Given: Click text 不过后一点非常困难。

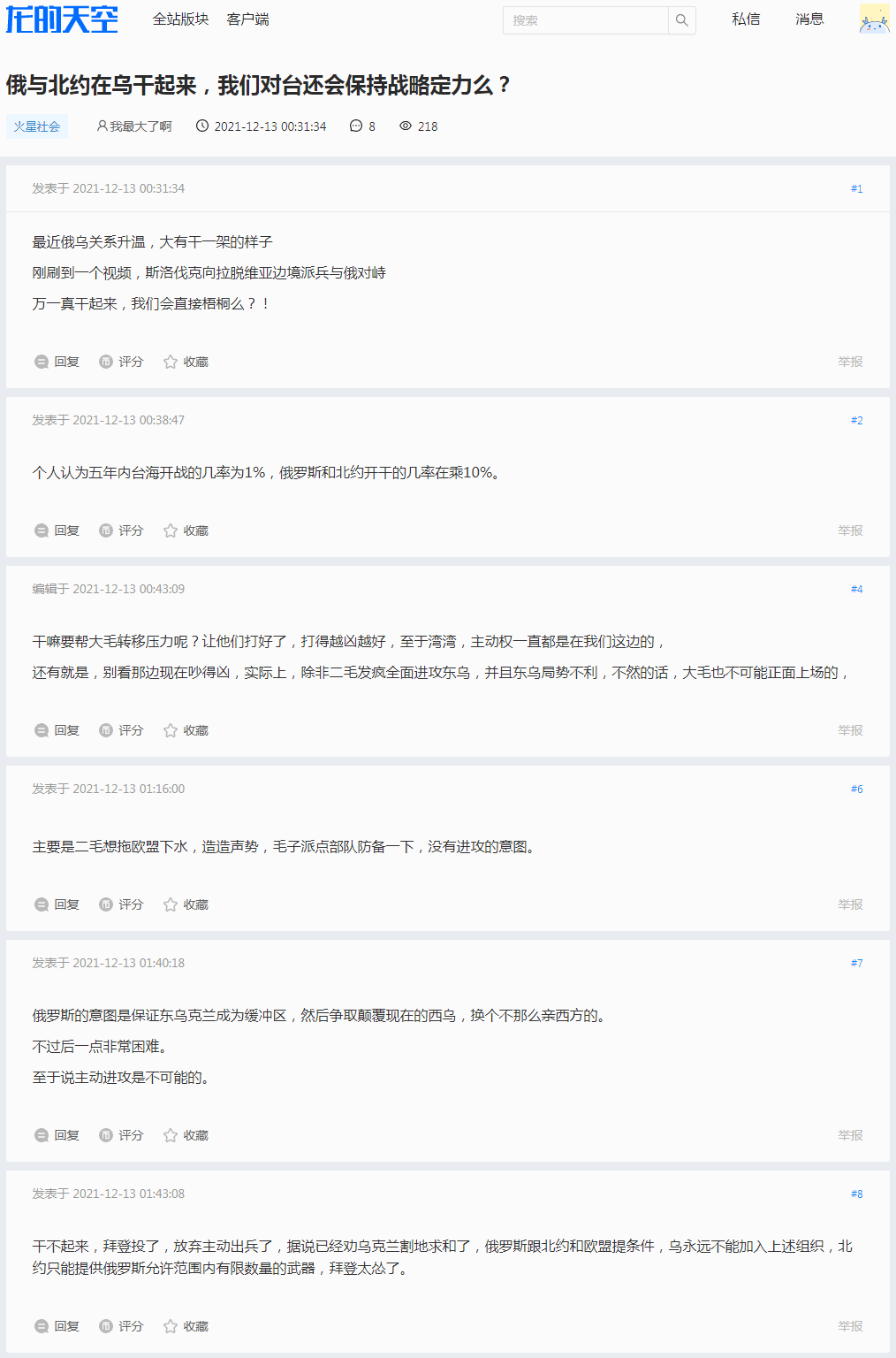Looking at the screenshot, I should (x=100, y=1047).
